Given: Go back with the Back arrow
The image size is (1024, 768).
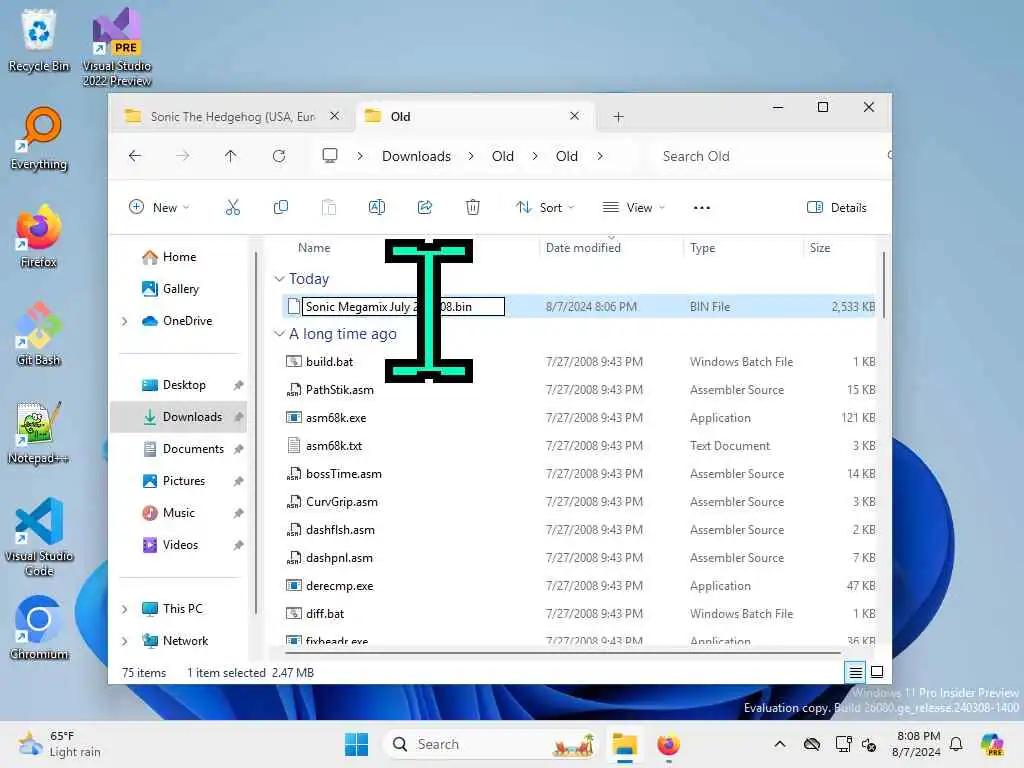Looking at the screenshot, I should click(135, 156).
